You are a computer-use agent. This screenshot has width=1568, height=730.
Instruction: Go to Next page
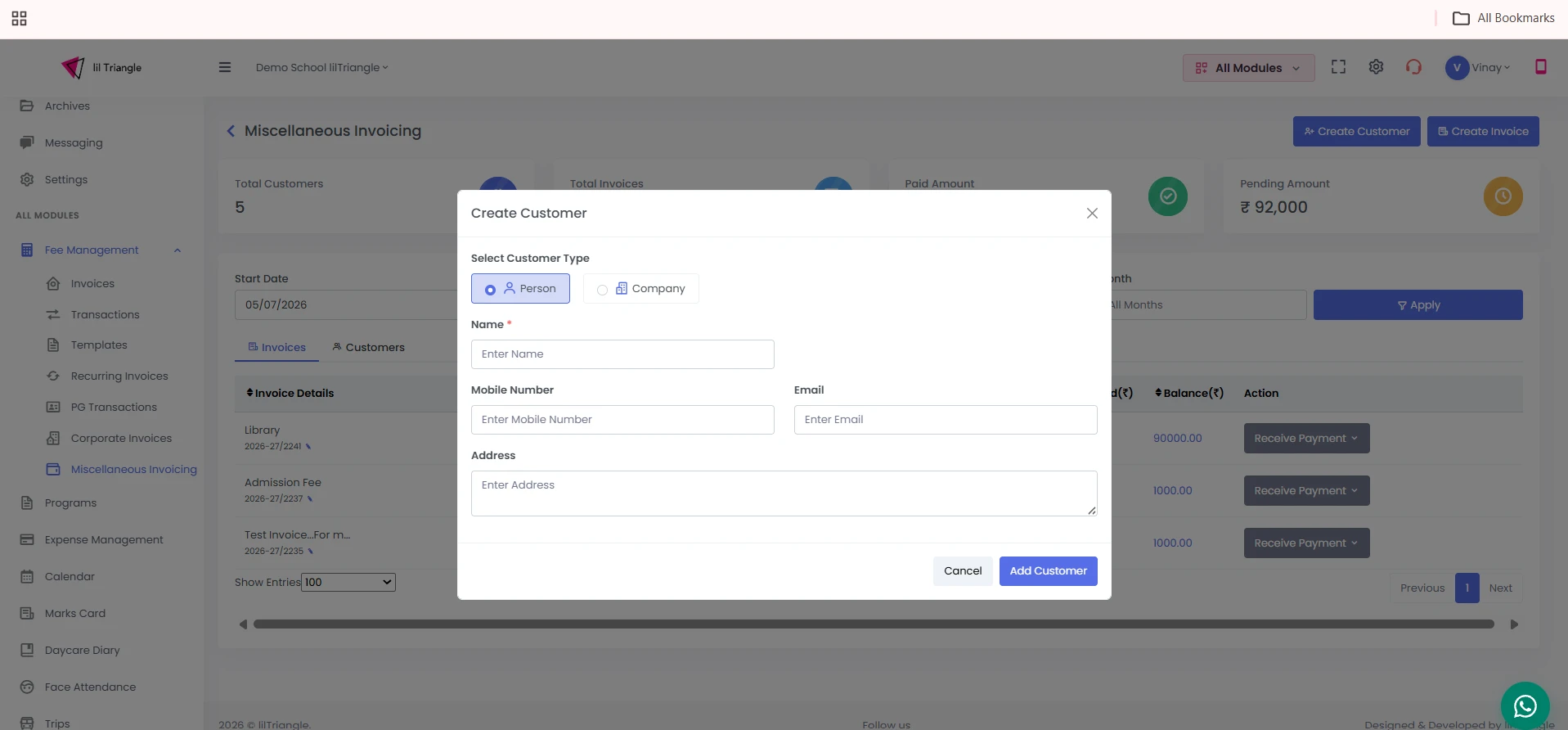click(1500, 588)
